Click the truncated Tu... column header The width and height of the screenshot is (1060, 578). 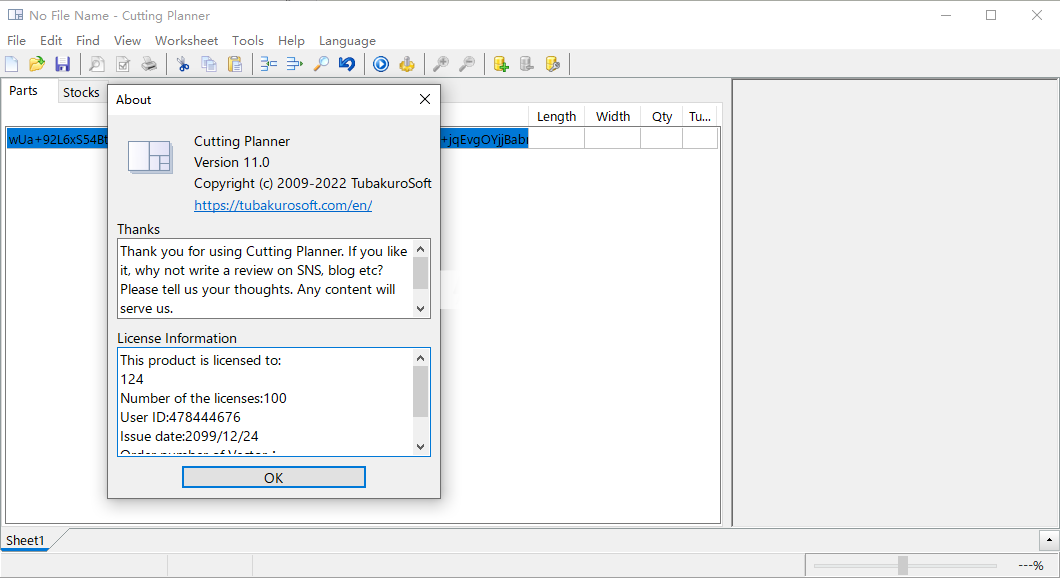[700, 116]
